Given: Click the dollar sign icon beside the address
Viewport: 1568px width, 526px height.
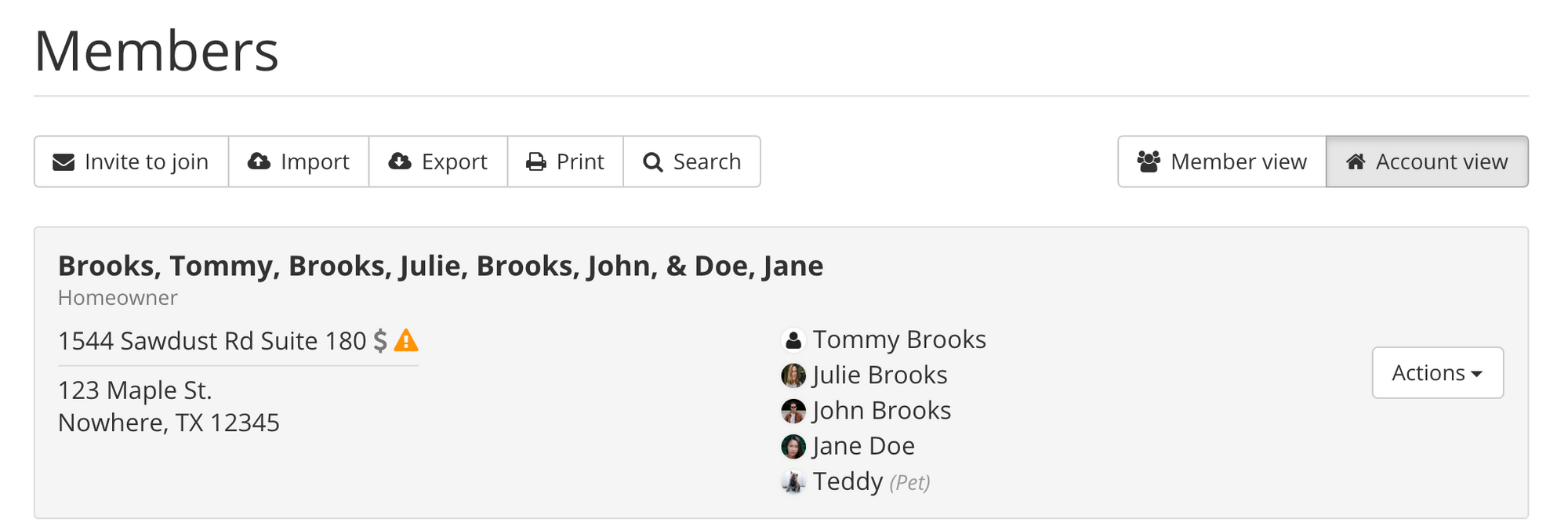Looking at the screenshot, I should tap(380, 341).
